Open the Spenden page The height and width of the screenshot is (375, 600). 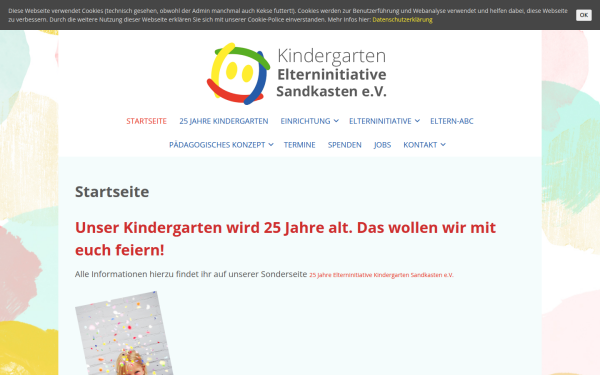click(x=344, y=145)
